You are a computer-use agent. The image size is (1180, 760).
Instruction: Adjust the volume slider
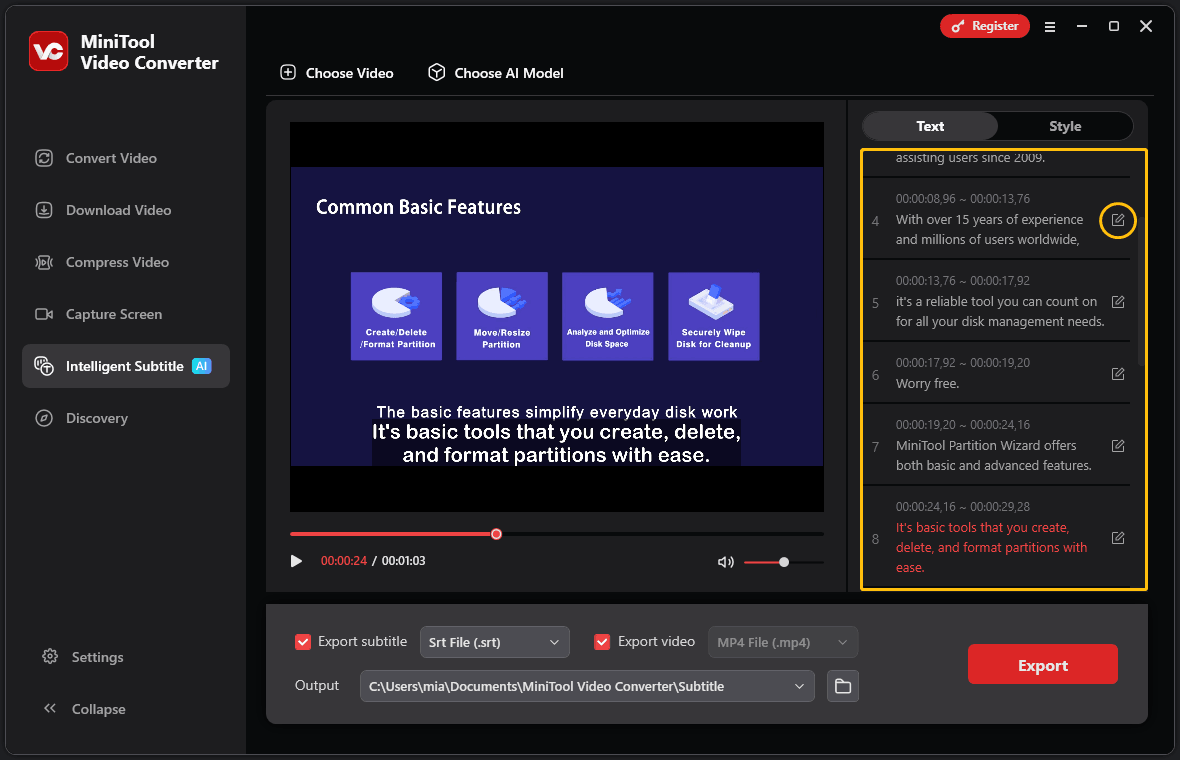pyautogui.click(x=784, y=561)
